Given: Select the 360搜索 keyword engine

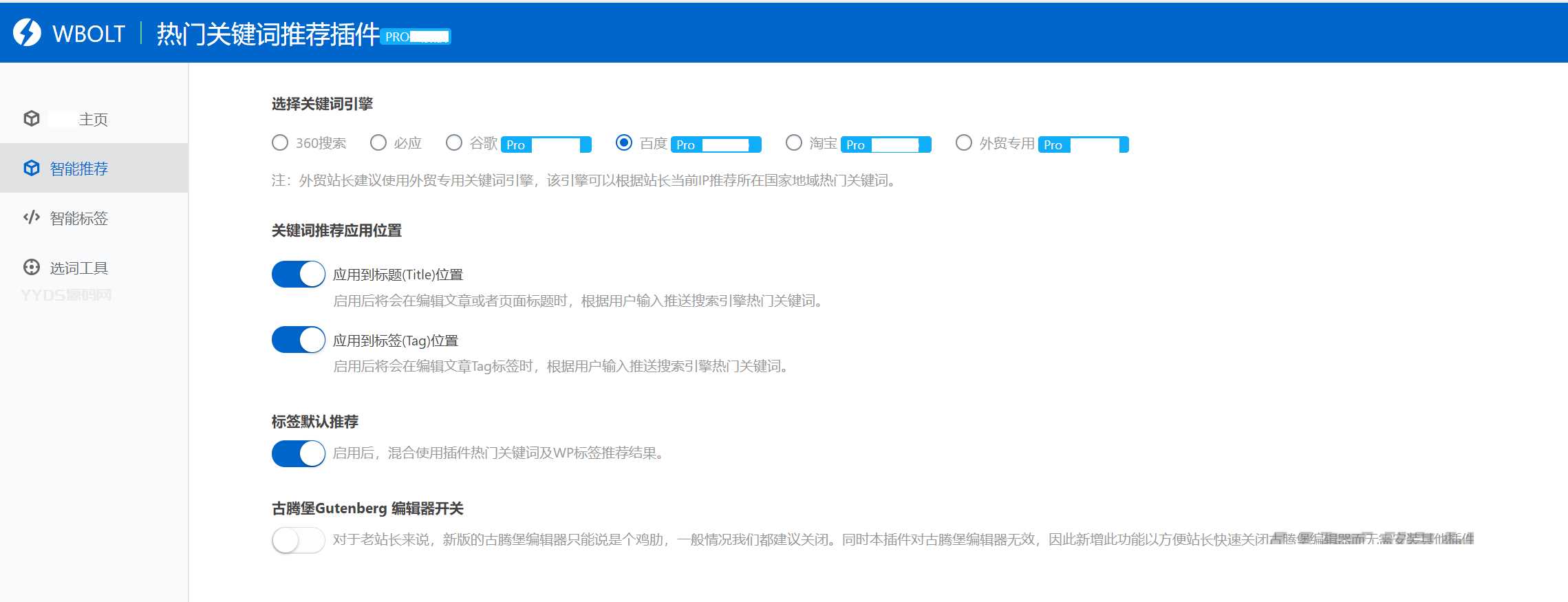Looking at the screenshot, I should click(x=280, y=142).
